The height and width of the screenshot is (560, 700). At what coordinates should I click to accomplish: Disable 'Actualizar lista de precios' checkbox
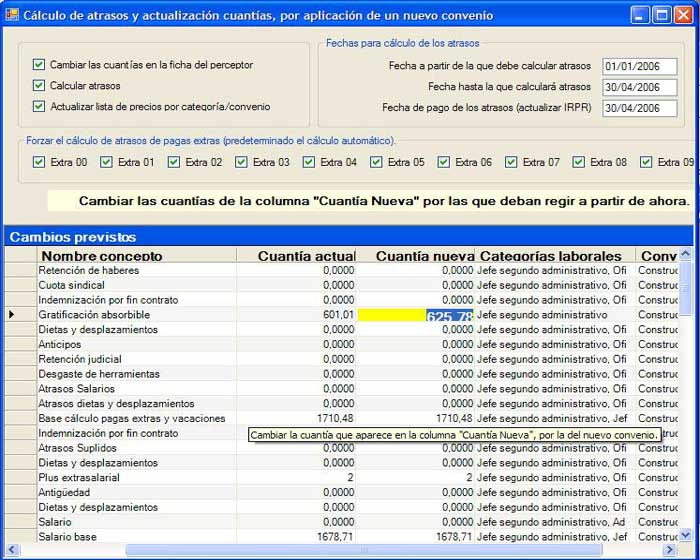[39, 107]
